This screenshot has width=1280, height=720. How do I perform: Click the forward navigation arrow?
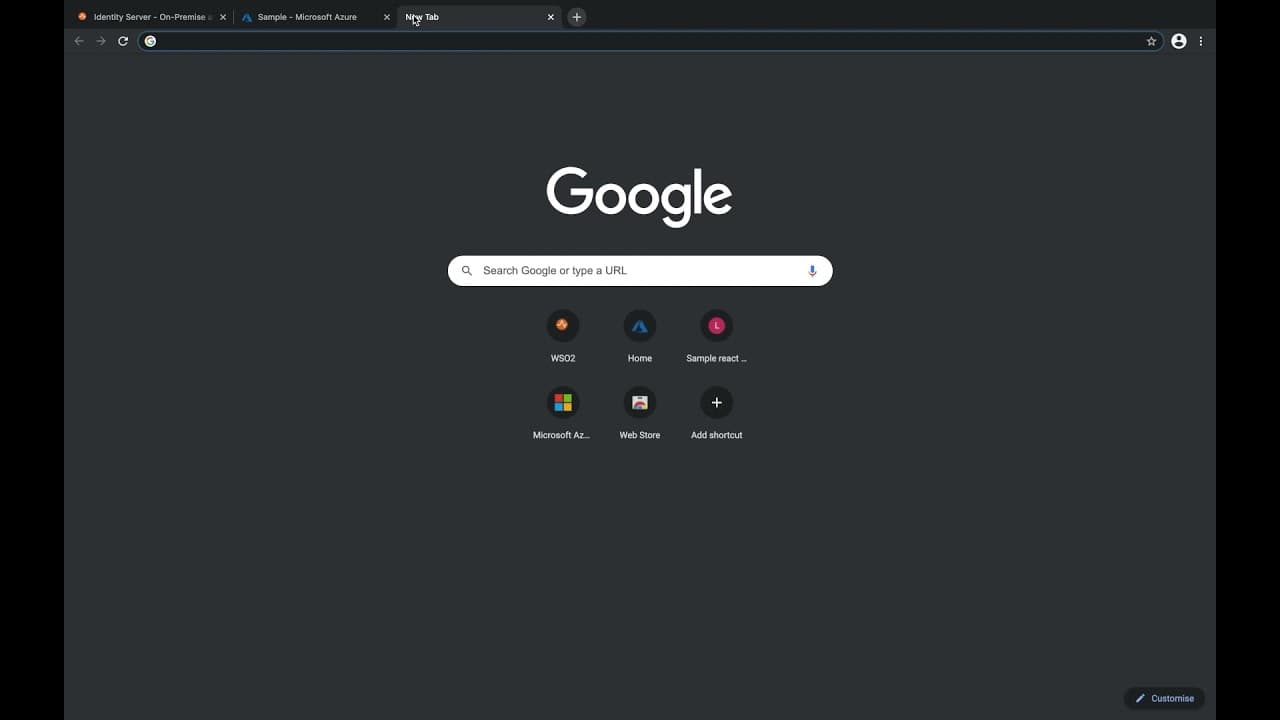(100, 41)
